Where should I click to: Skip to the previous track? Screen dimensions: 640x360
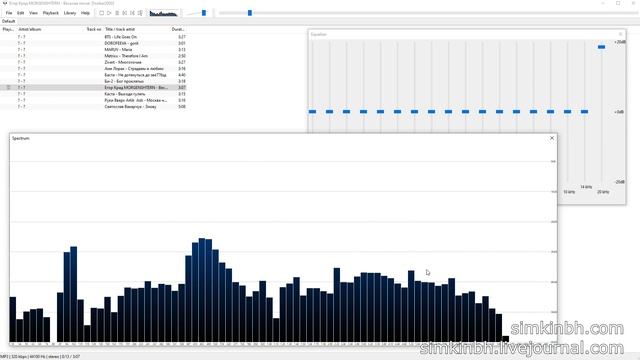tap(125, 13)
